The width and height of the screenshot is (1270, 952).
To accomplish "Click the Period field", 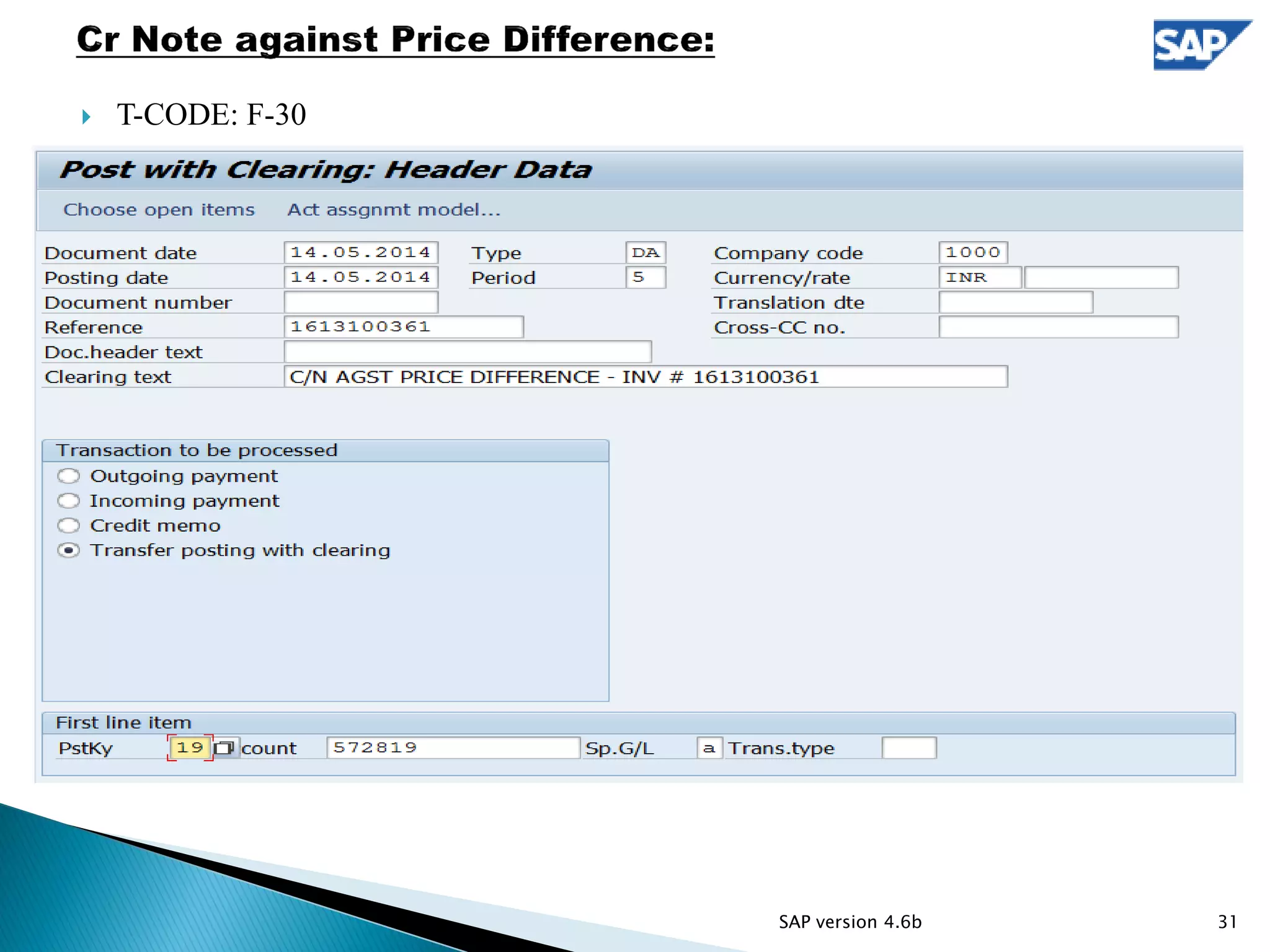I will pos(646,278).
